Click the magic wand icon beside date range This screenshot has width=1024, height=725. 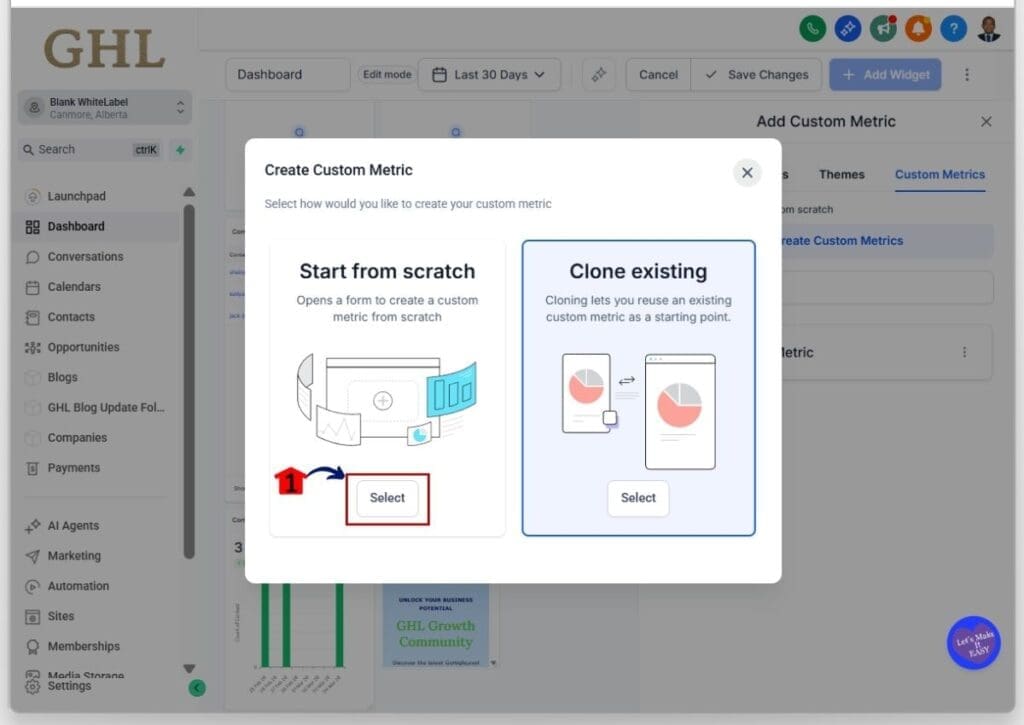[598, 75]
